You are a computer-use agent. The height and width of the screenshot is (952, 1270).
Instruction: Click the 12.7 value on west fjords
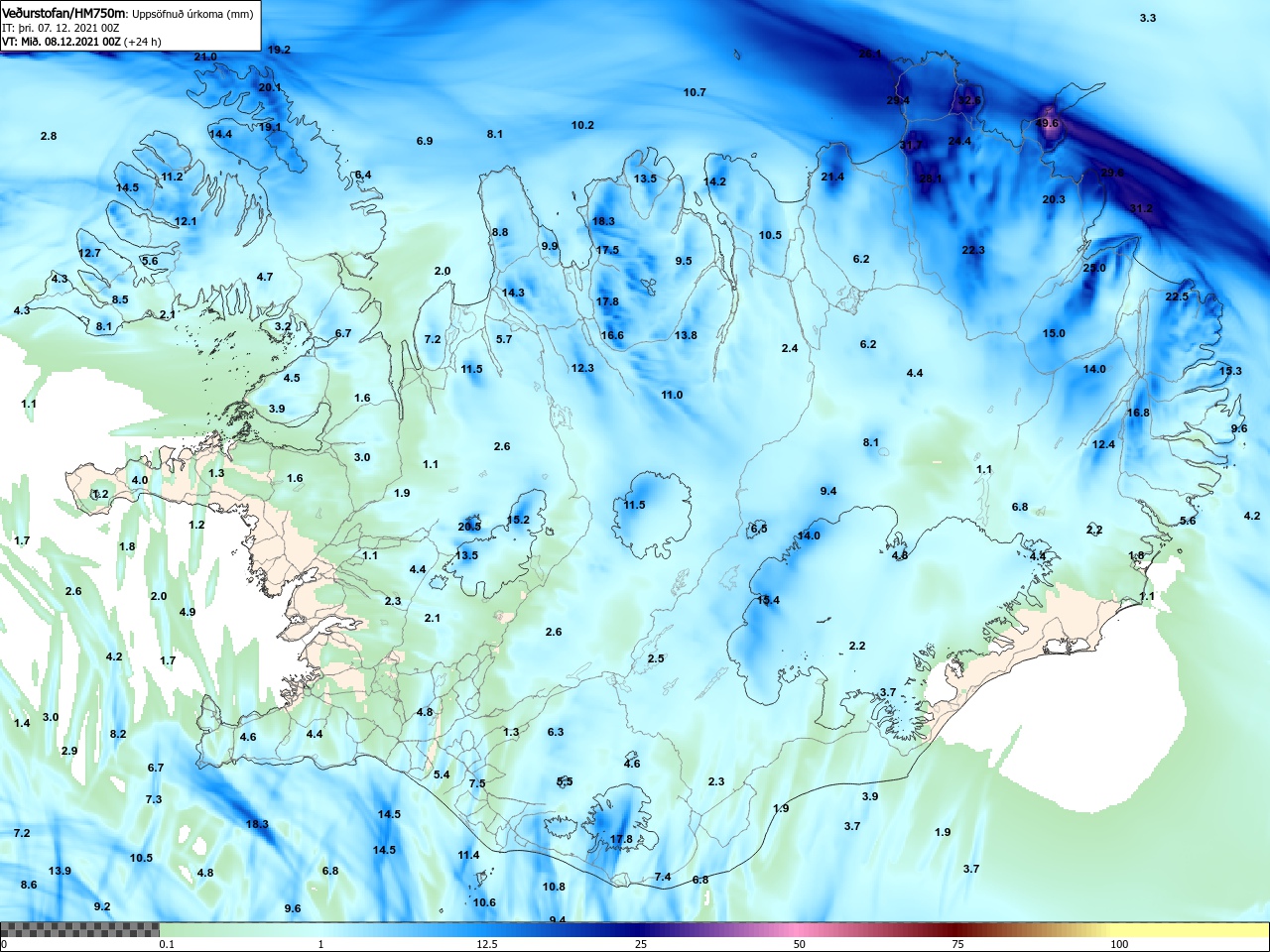(89, 253)
